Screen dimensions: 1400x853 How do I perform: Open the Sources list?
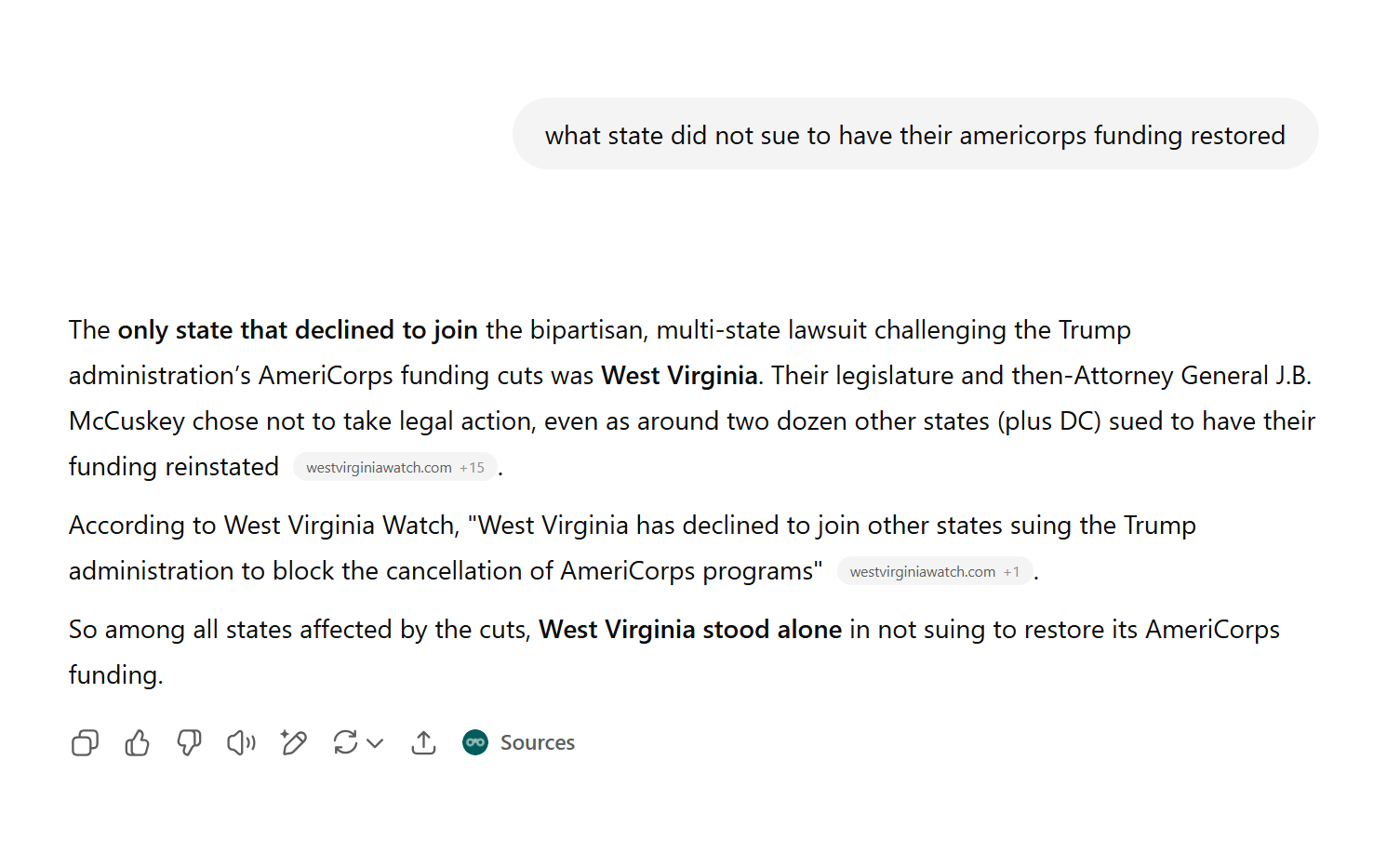[537, 742]
